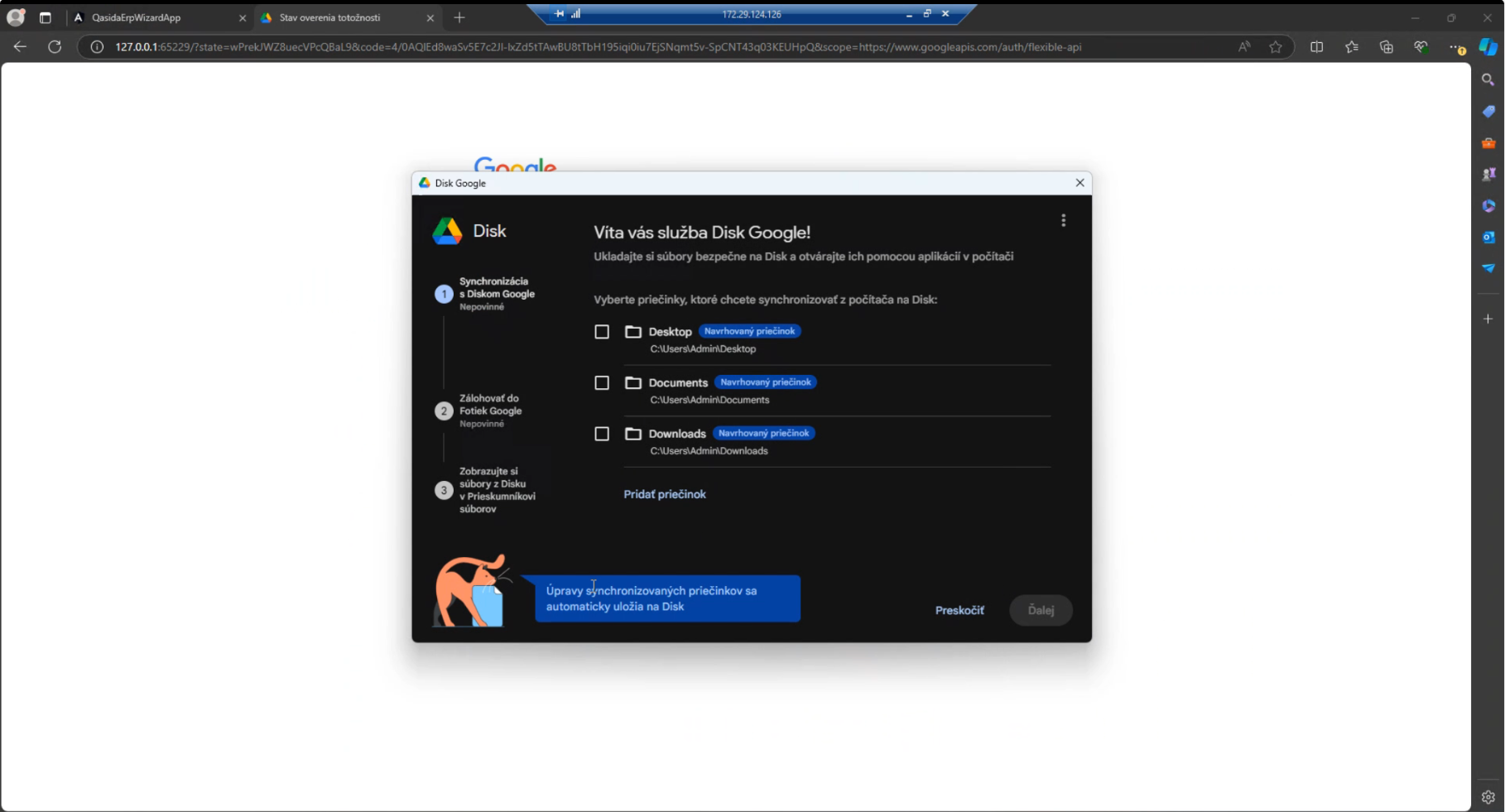Close the Stav overenia totožnosti tab
1505x812 pixels.
click(x=430, y=17)
